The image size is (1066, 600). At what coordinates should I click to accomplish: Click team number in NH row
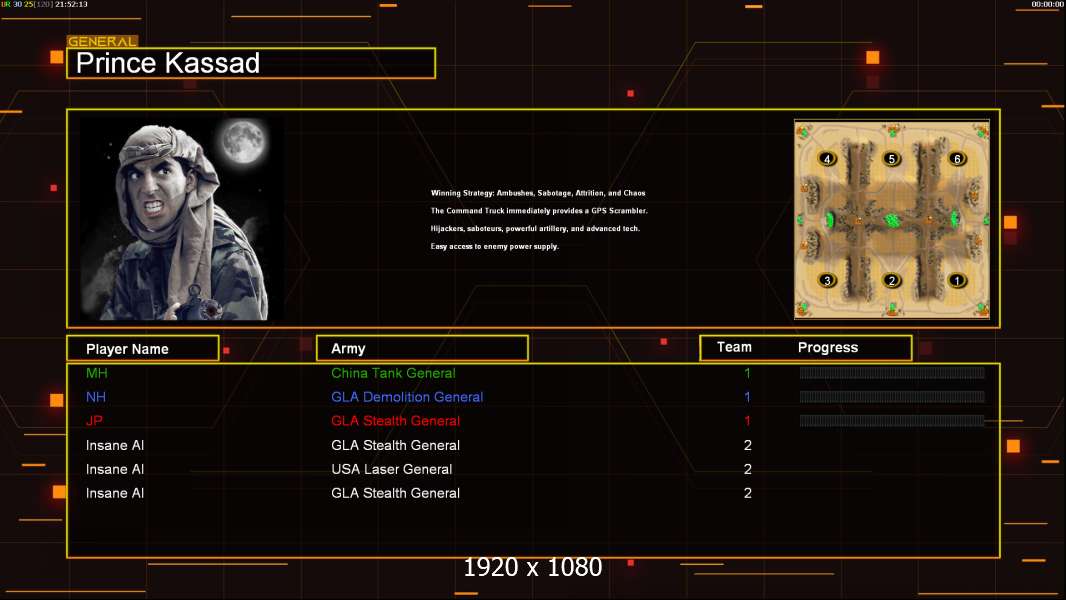[x=747, y=397]
